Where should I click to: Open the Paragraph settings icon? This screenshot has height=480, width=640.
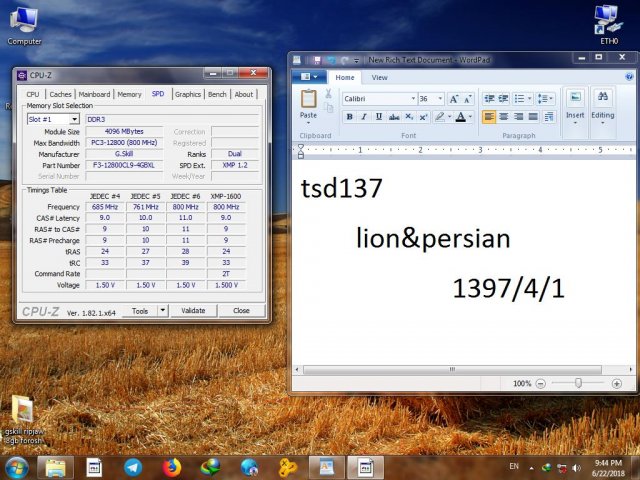[x=549, y=117]
